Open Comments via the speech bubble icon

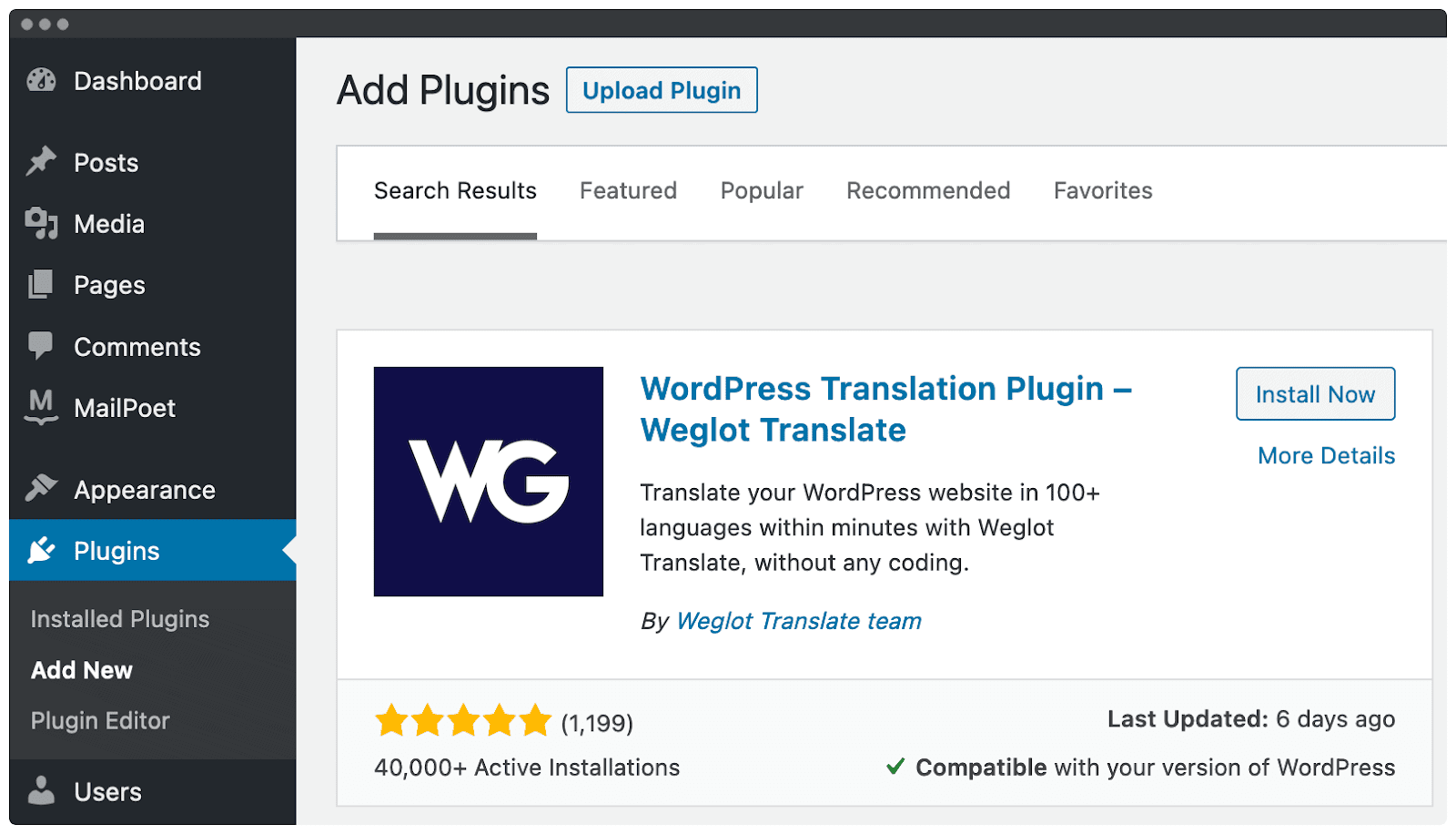coord(40,346)
